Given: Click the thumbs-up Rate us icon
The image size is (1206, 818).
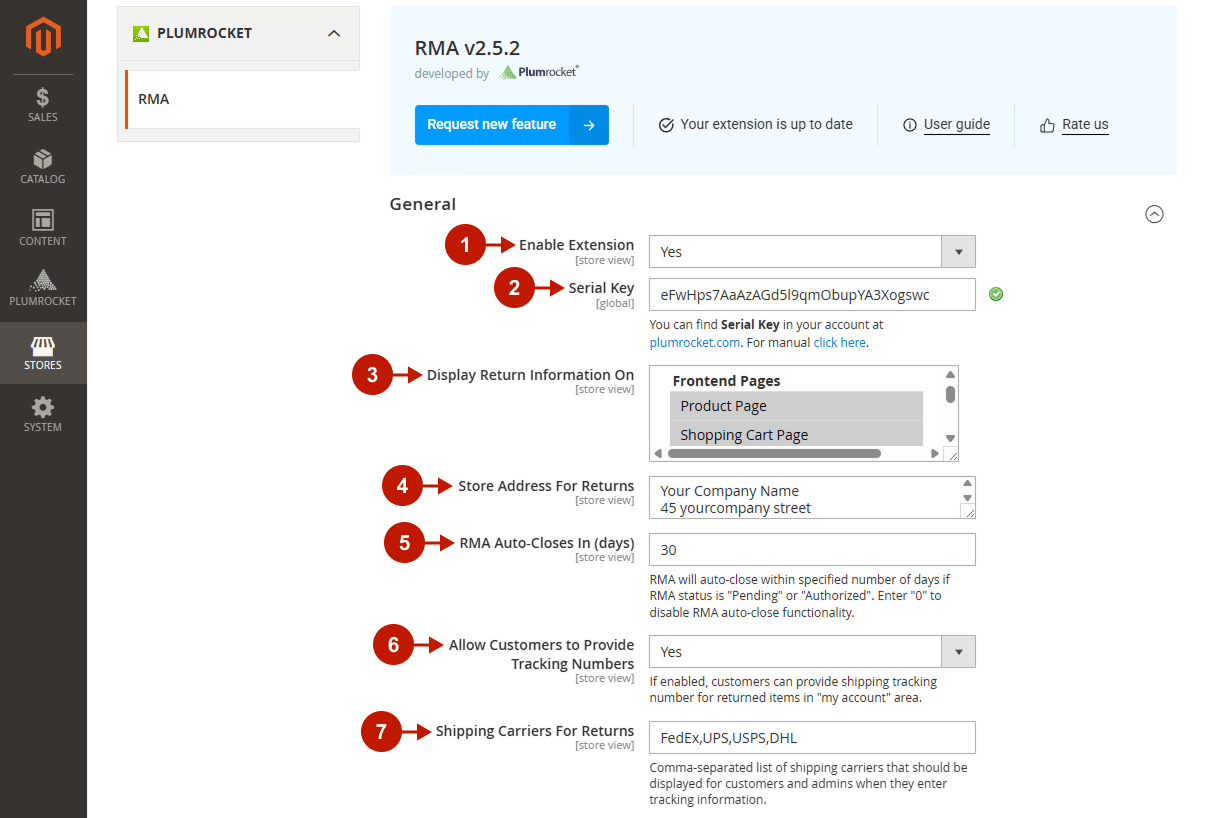Looking at the screenshot, I should click(1047, 125).
